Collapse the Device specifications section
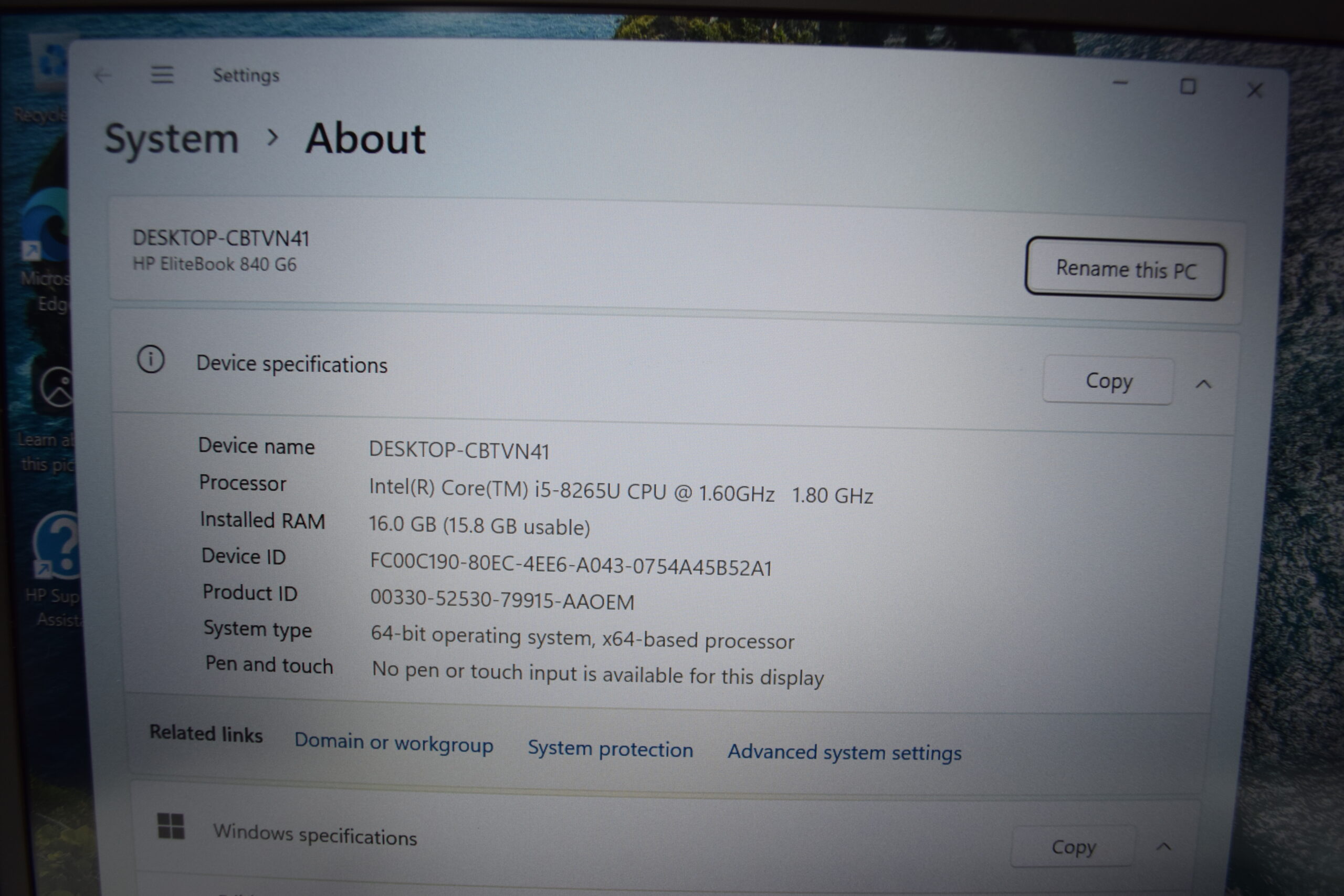The width and height of the screenshot is (1344, 896). 1203,384
